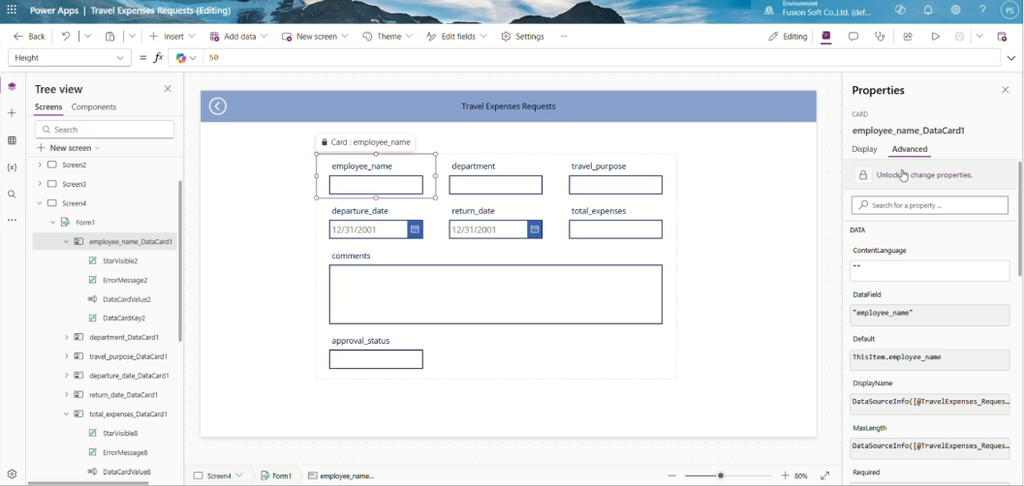
Task: Expand the formula bar chevron
Action: (x=1011, y=57)
